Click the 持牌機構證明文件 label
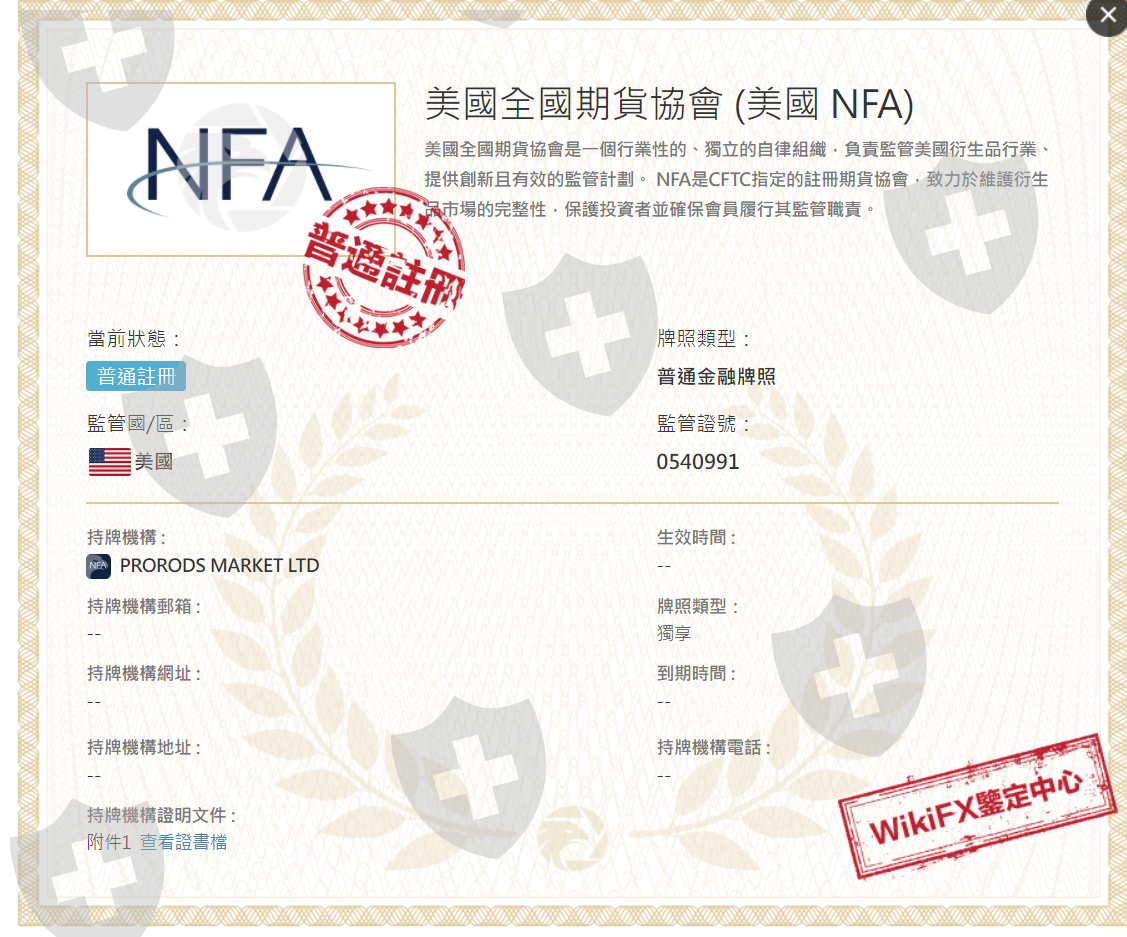 tap(162, 815)
